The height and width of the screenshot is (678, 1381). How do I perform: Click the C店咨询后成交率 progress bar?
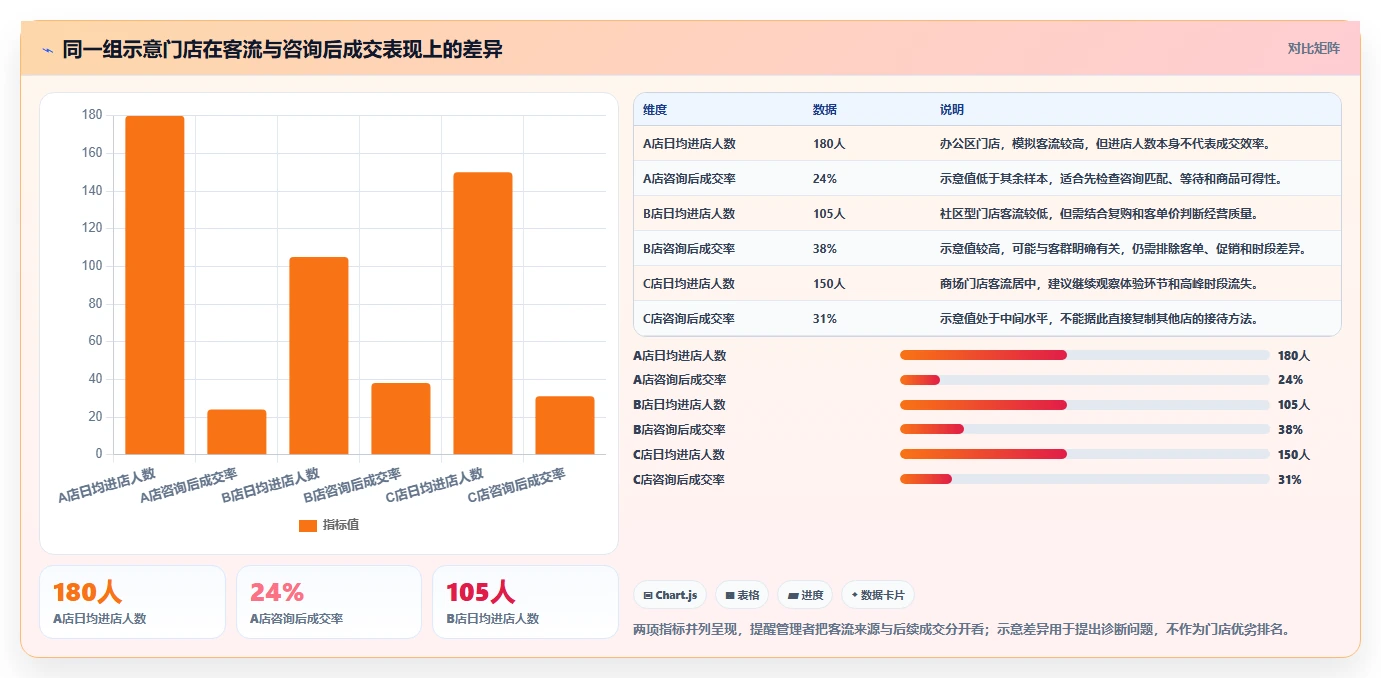point(1085,479)
